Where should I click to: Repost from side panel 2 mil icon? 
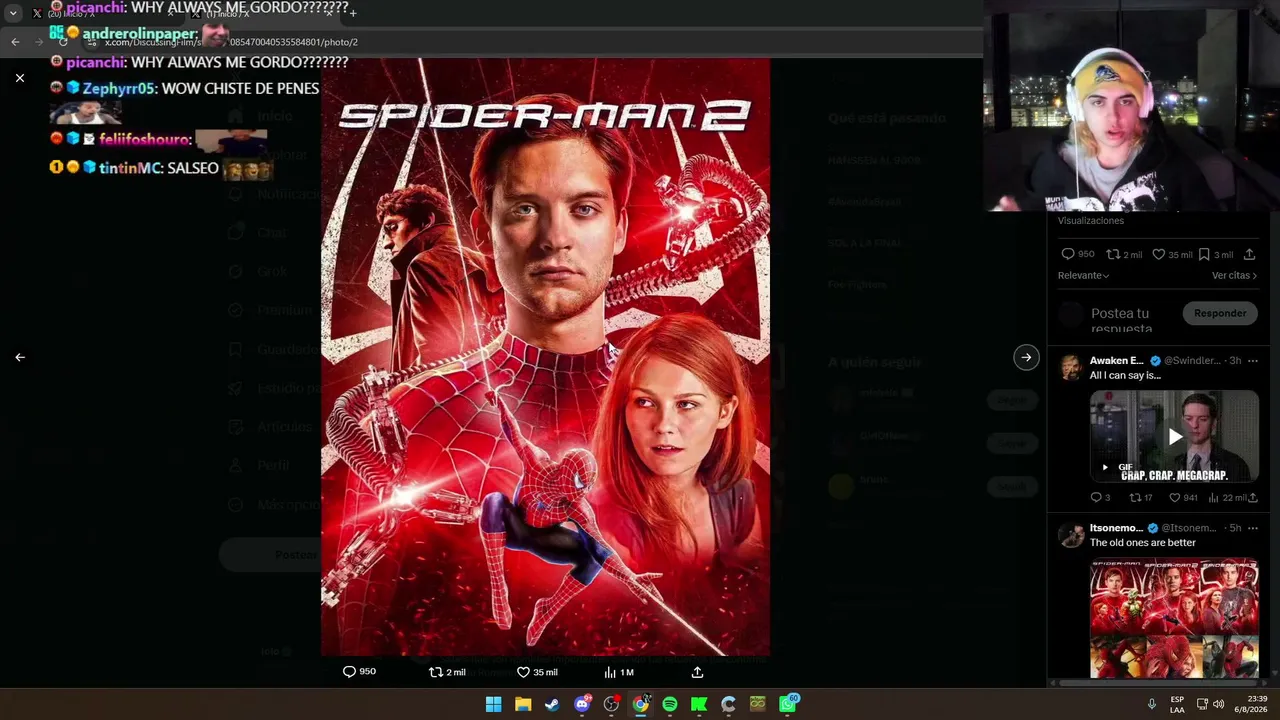pos(1124,254)
